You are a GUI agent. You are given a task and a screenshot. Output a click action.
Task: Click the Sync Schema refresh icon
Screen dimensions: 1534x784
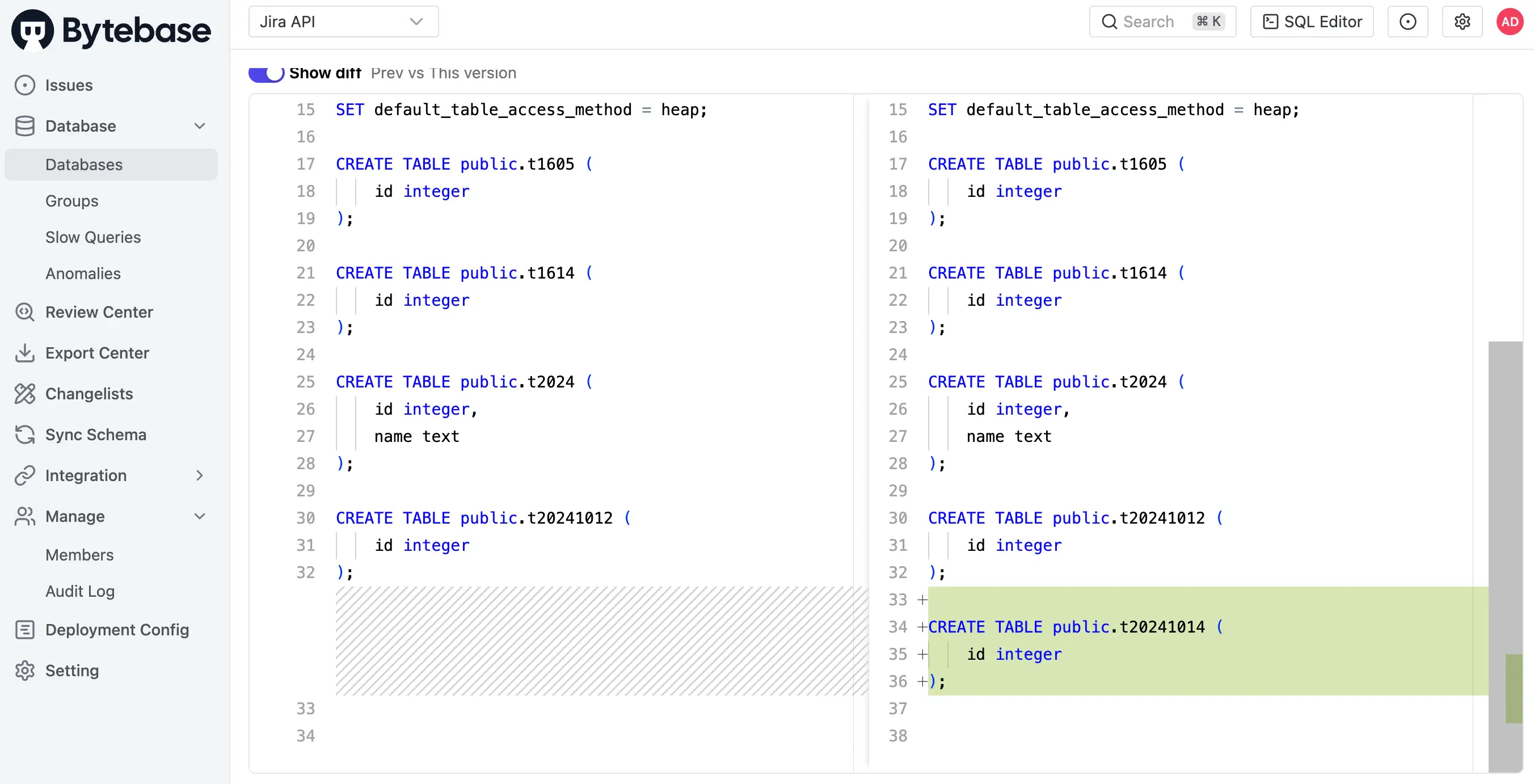24,435
